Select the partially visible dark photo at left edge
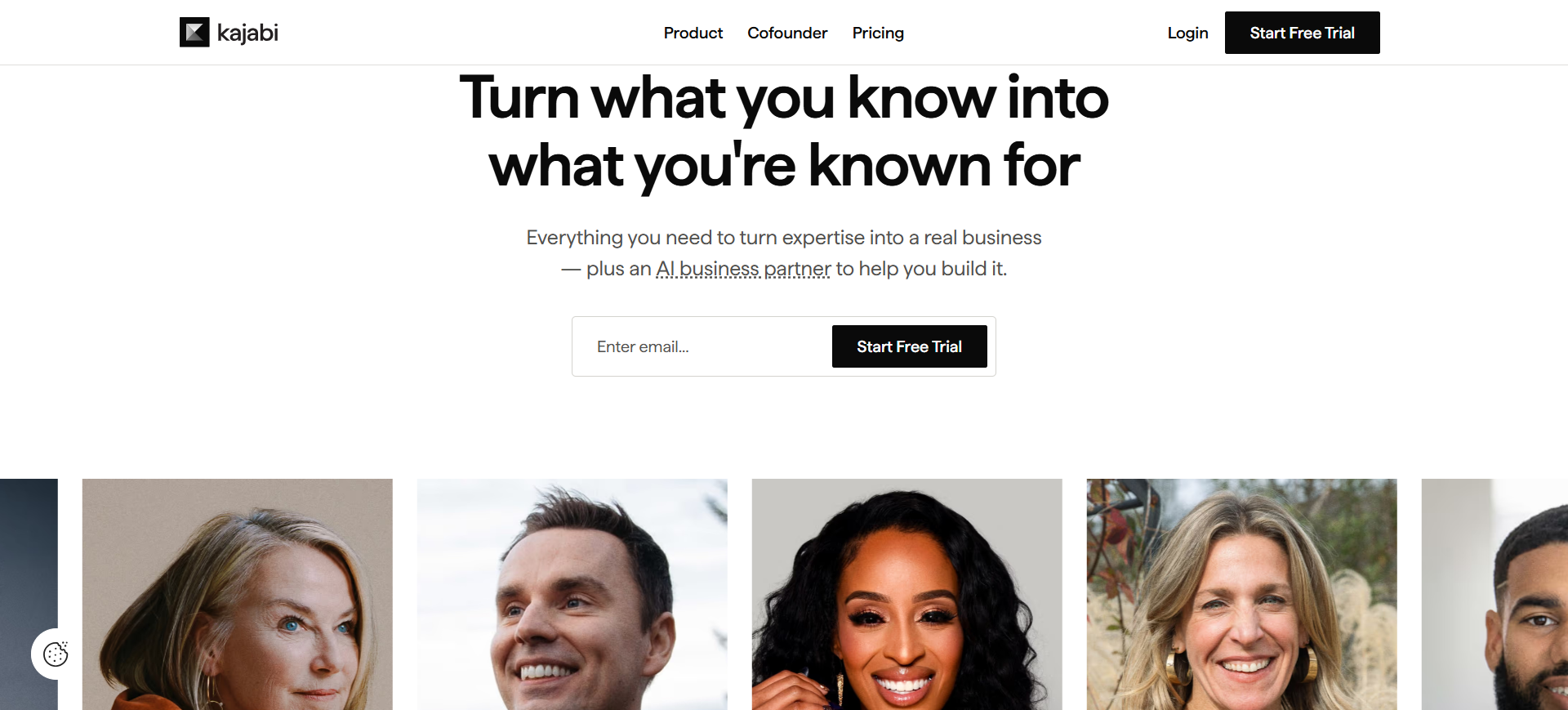 pyautogui.click(x=29, y=594)
